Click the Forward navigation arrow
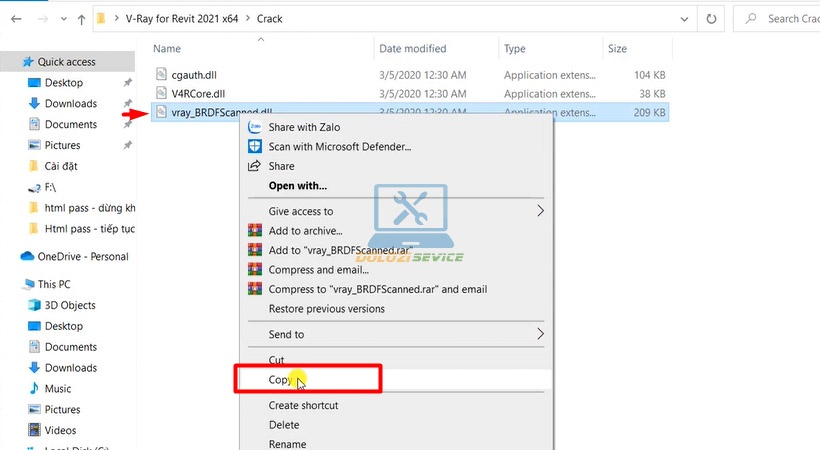 (x=42, y=19)
